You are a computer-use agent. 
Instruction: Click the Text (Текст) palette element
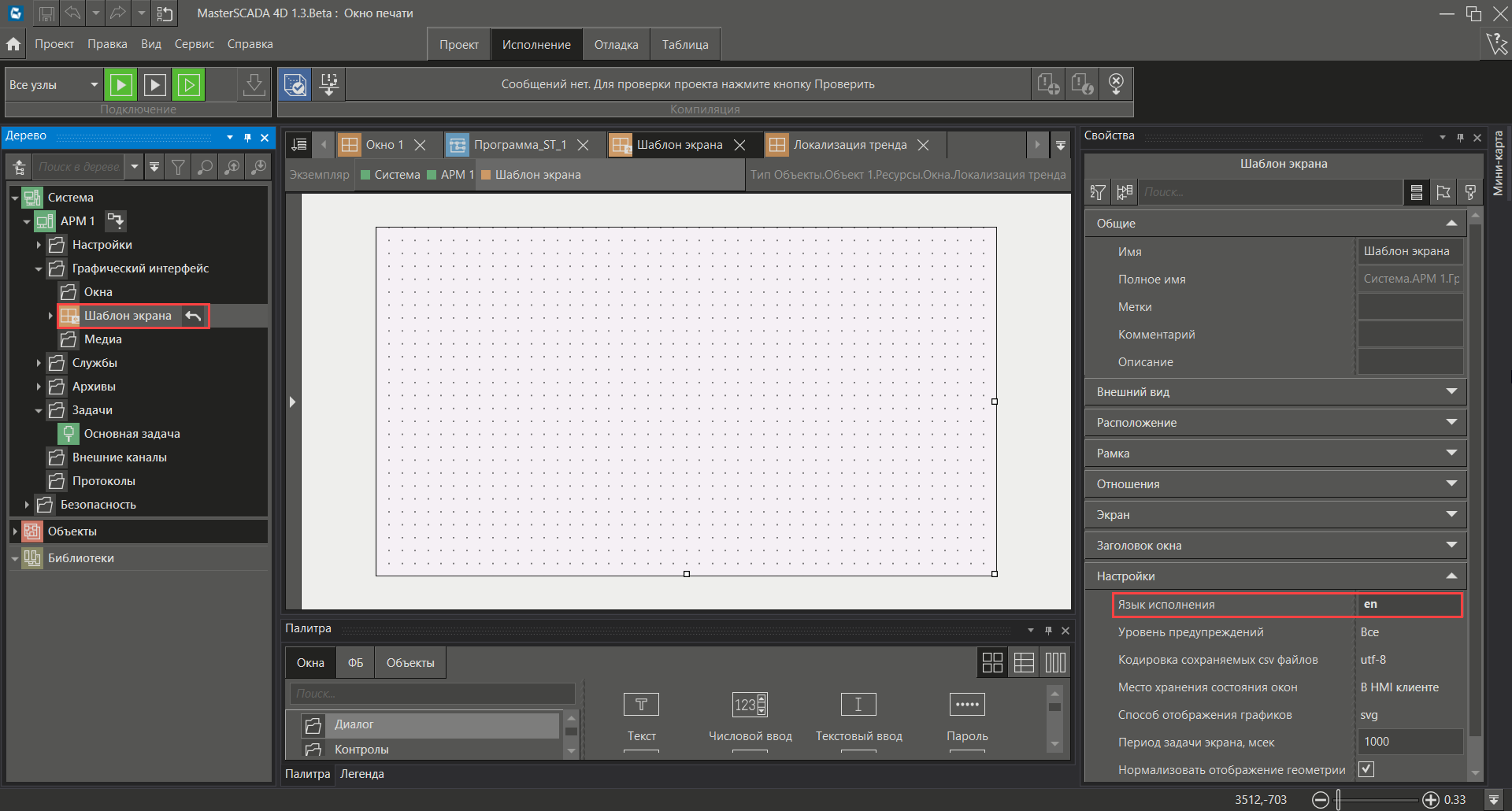(641, 715)
